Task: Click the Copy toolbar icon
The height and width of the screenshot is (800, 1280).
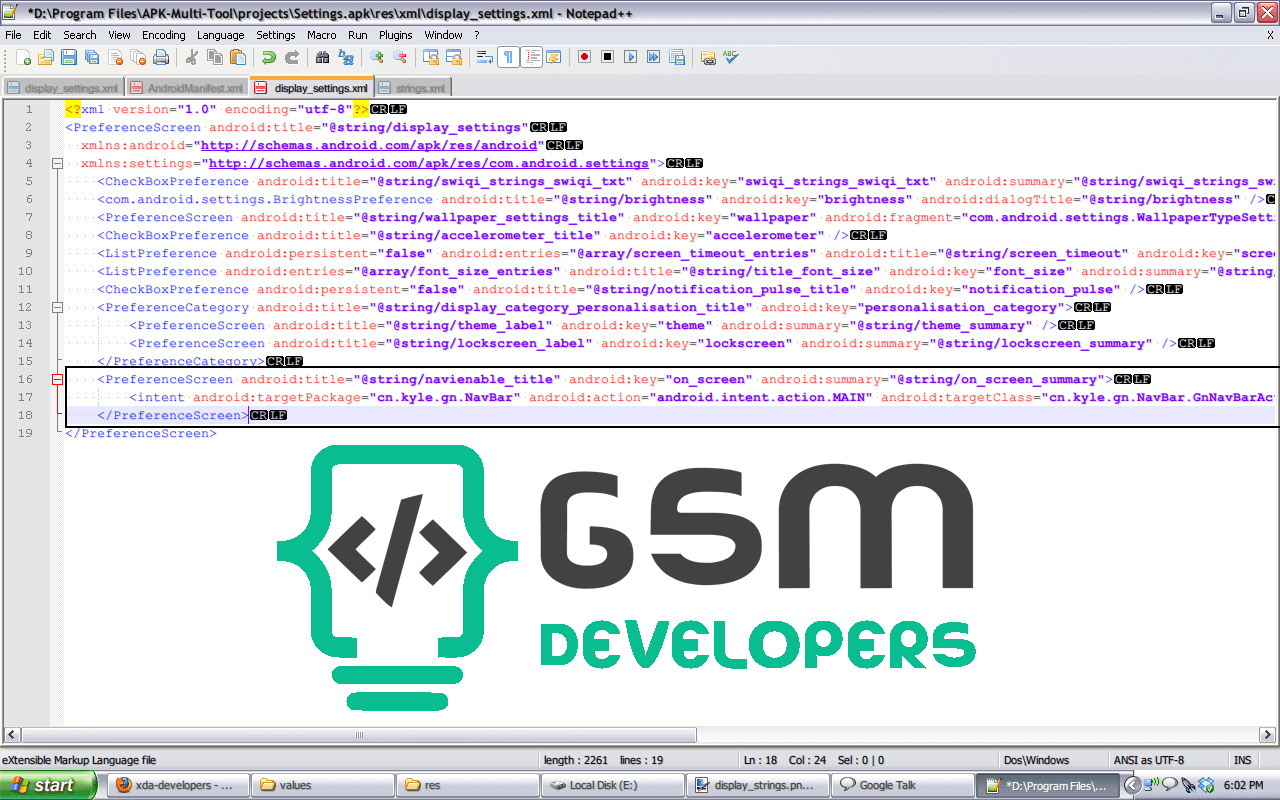Action: (215, 57)
